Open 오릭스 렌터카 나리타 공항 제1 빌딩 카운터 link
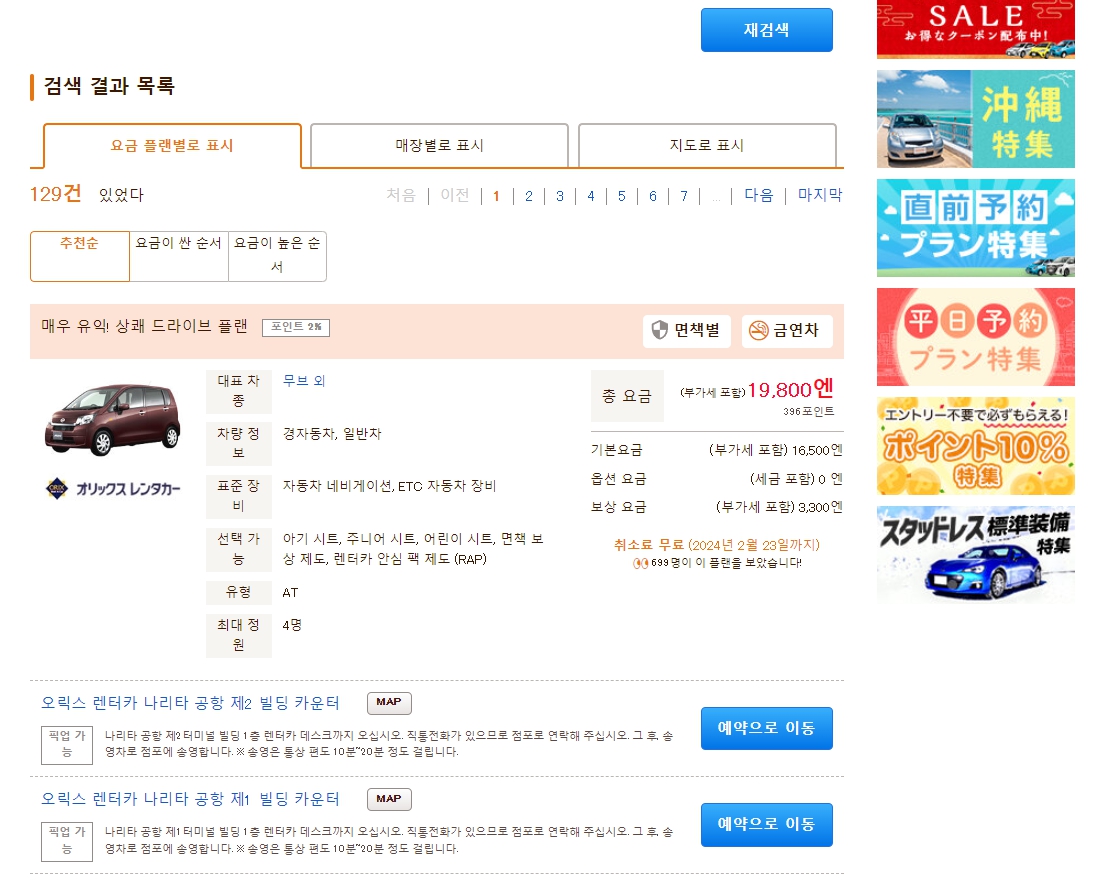 pos(190,799)
